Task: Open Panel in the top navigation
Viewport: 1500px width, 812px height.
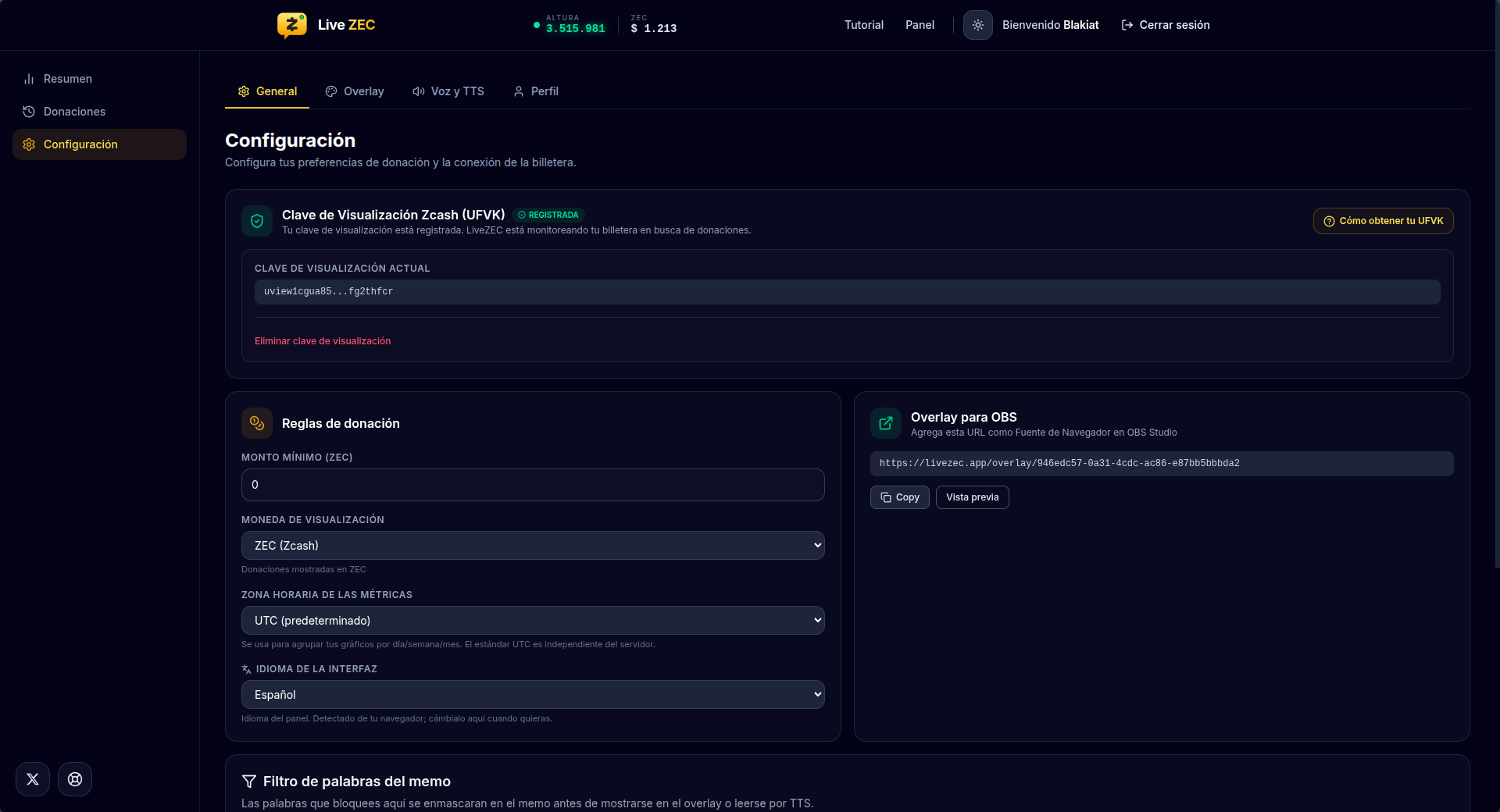Action: click(920, 25)
